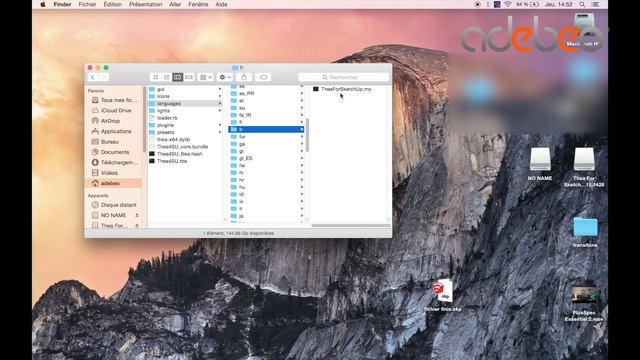Select Disque distant in sidebar
Viewport: 640px width, 360px height.
pyautogui.click(x=114, y=205)
